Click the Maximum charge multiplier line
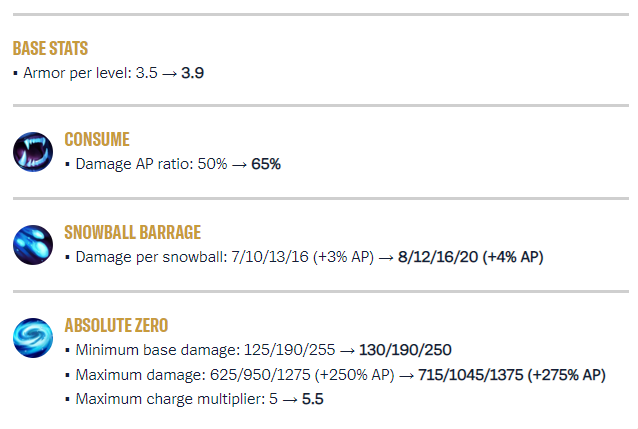 click(195, 399)
